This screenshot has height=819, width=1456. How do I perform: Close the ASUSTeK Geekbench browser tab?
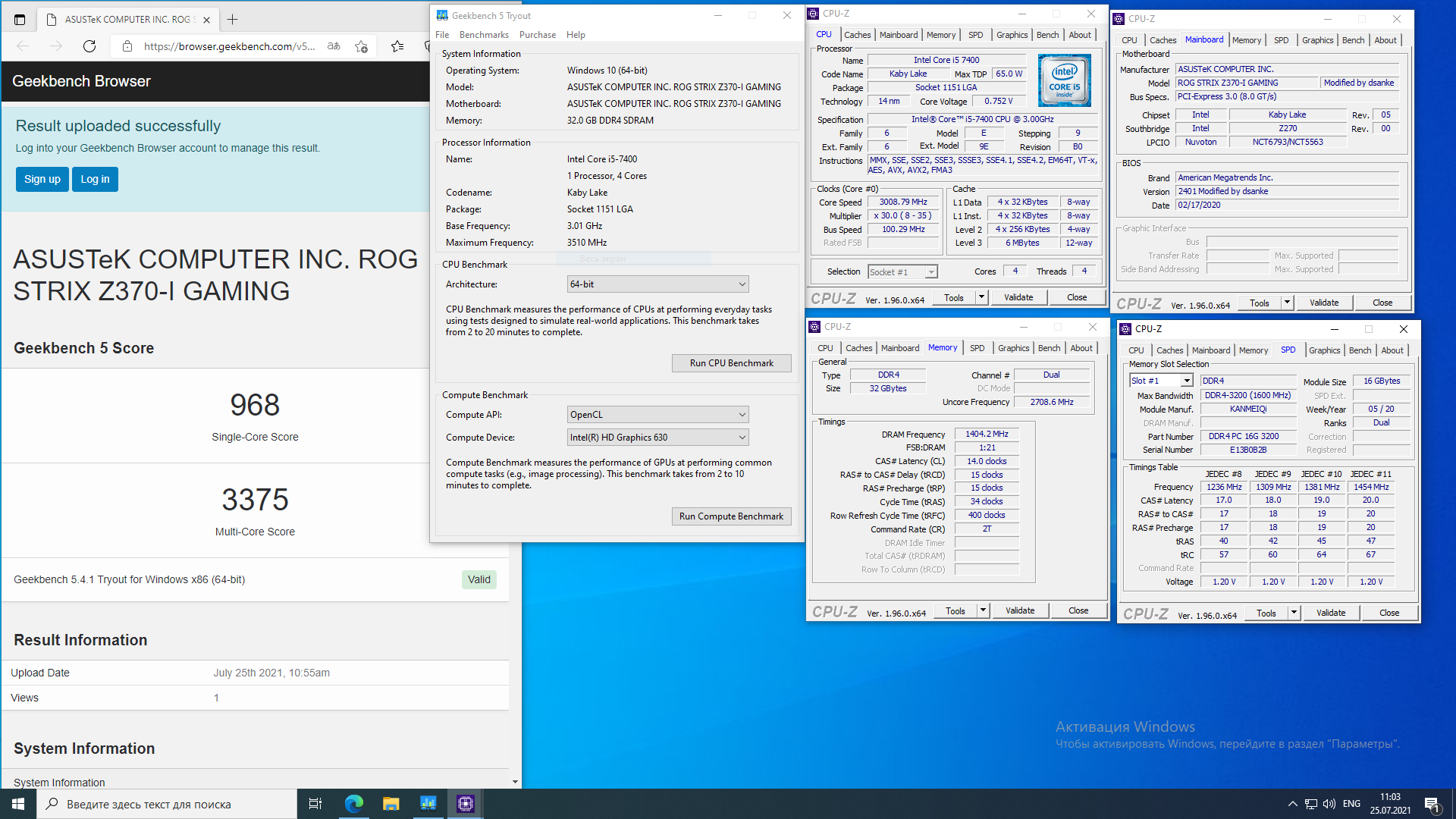[206, 20]
